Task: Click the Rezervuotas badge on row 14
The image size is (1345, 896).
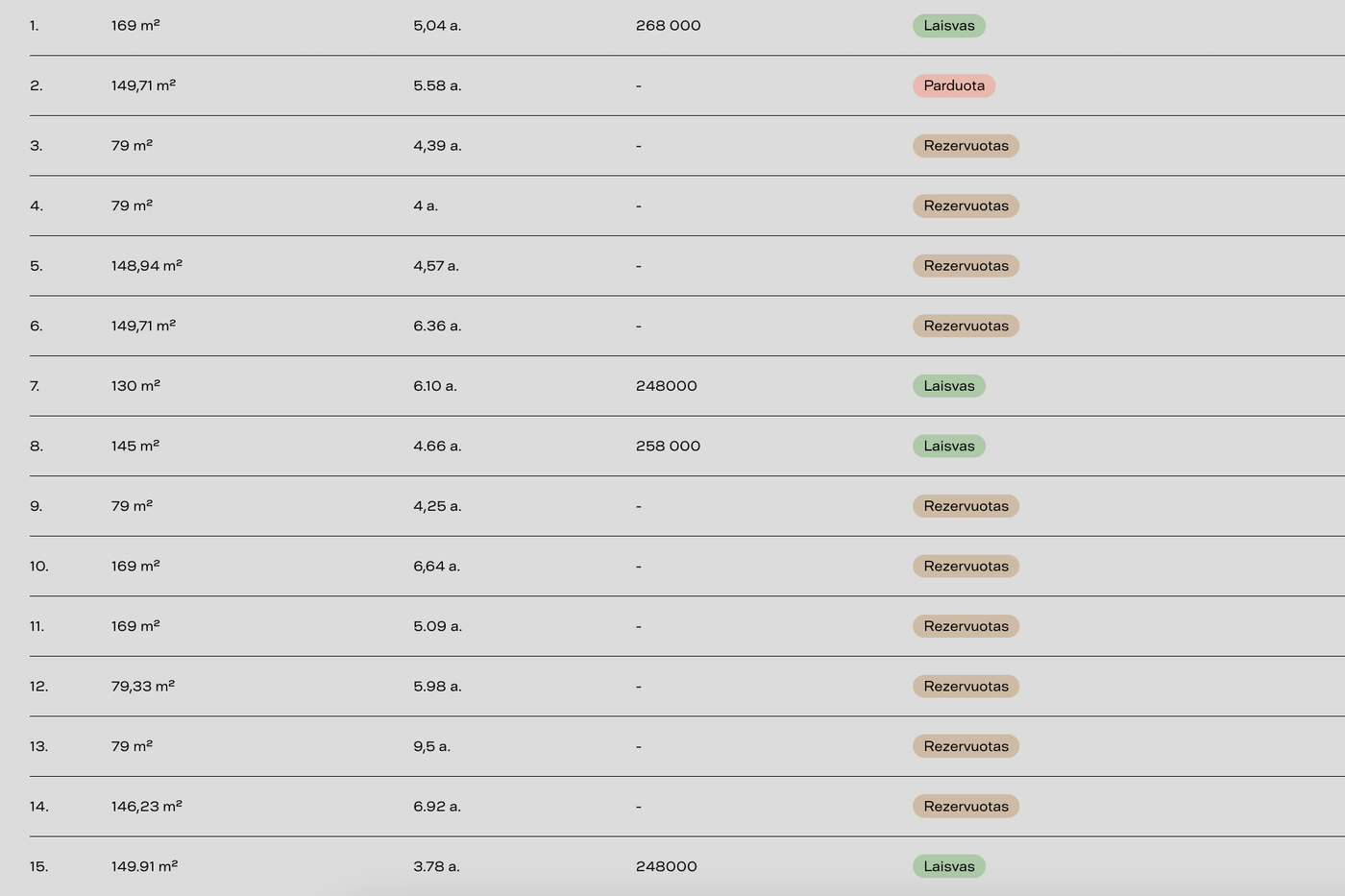Action: pyautogui.click(x=966, y=806)
